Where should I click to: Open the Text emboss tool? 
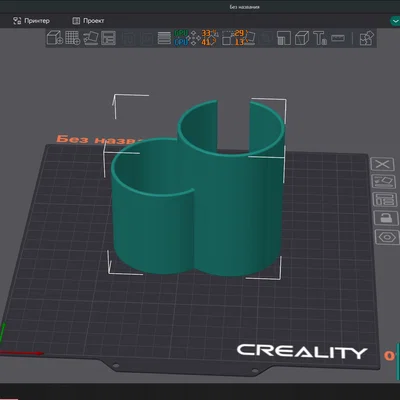coord(320,38)
